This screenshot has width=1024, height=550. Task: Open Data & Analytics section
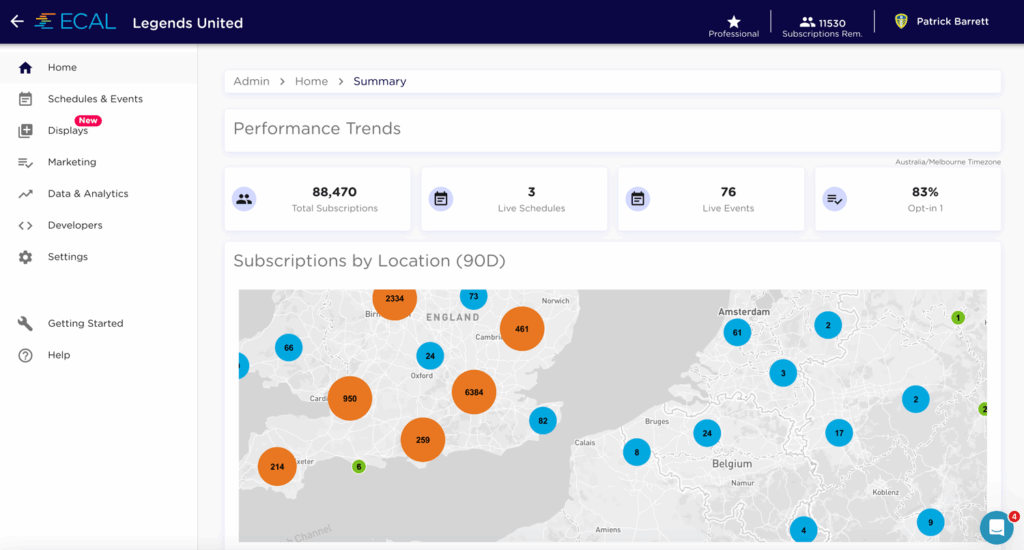[x=88, y=194]
